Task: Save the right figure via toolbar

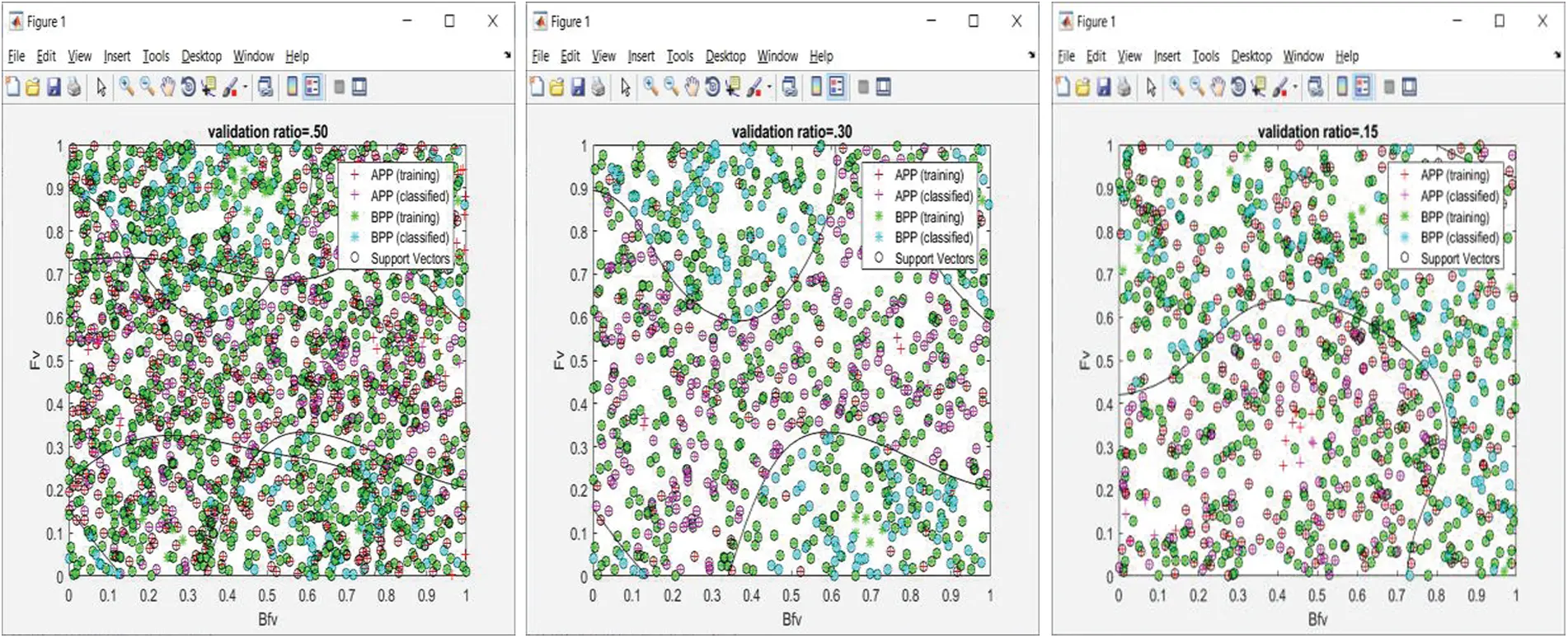Action: 1104,87
